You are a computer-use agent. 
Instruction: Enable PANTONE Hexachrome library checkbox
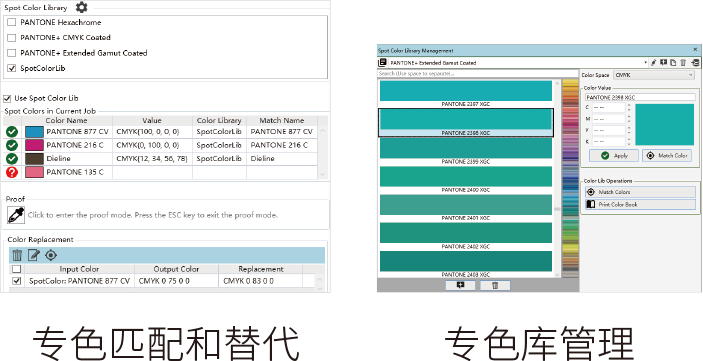(x=12, y=22)
